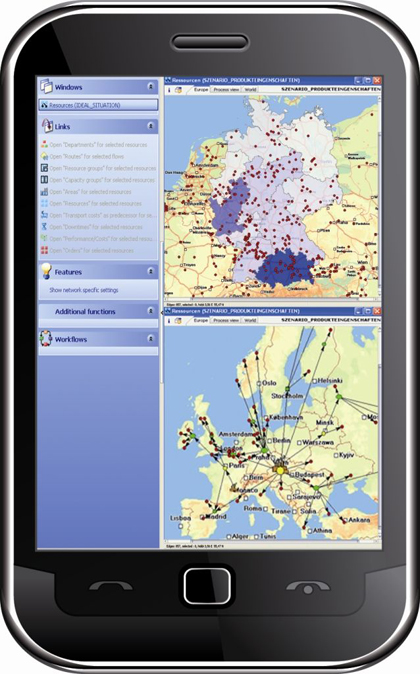420x674 pixels.
Task: Select Process view tab in lower map window
Action: pos(226,320)
